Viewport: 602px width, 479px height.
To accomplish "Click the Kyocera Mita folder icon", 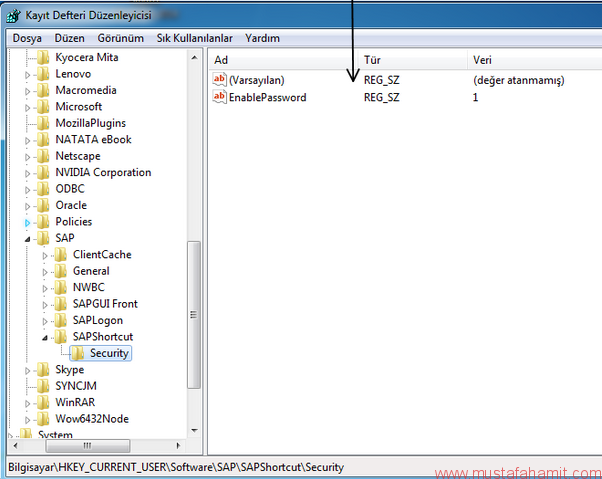I will coord(43,58).
